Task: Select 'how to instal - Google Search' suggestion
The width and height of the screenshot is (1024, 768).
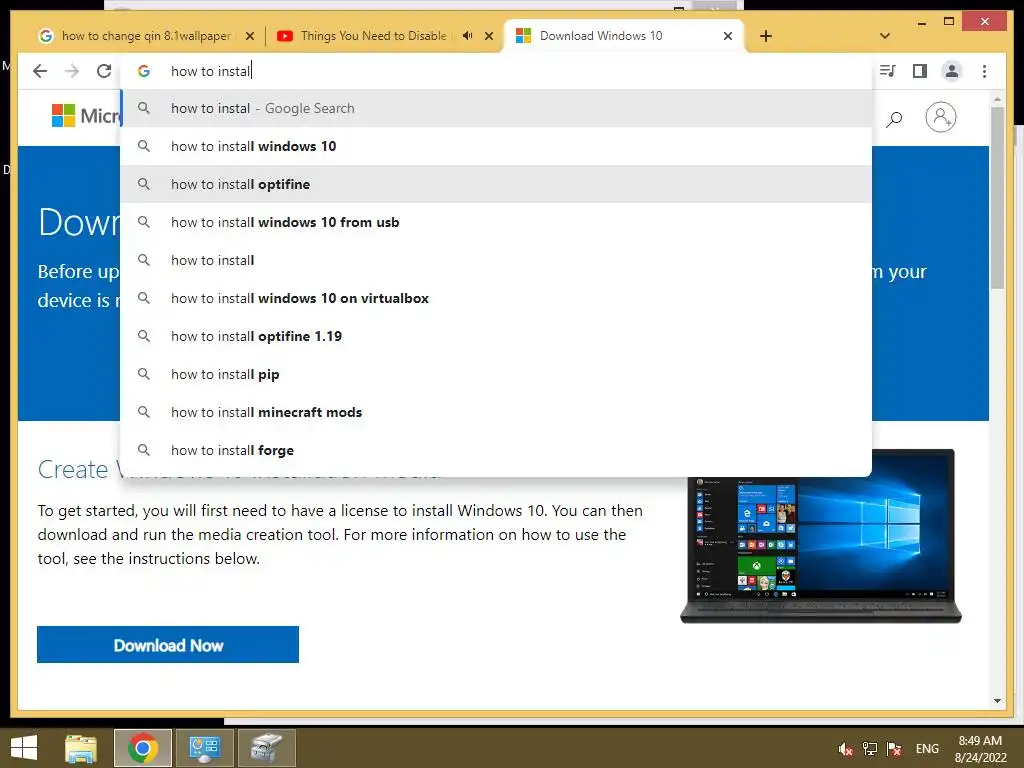Action: [496, 108]
